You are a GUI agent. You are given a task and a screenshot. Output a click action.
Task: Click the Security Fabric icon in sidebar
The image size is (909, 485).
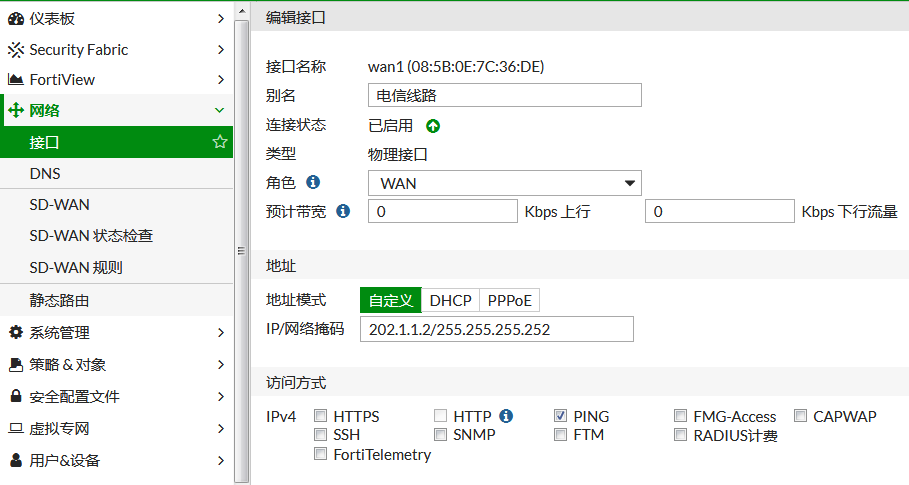coord(16,49)
